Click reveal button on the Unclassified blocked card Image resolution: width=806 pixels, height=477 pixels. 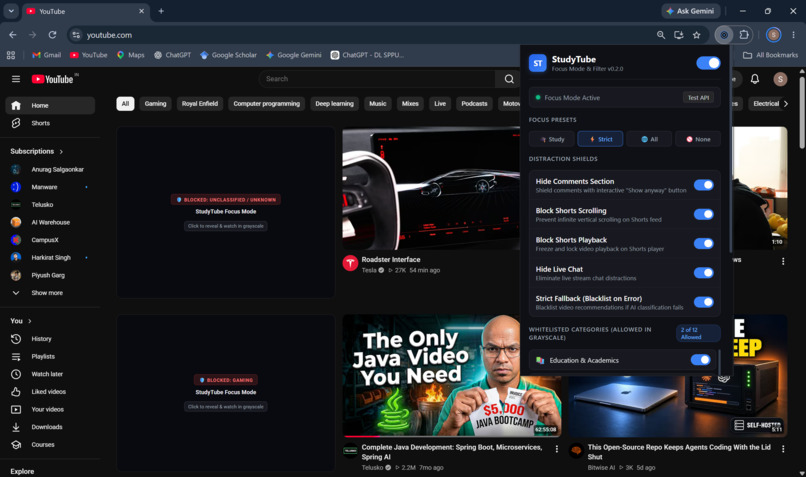click(226, 226)
